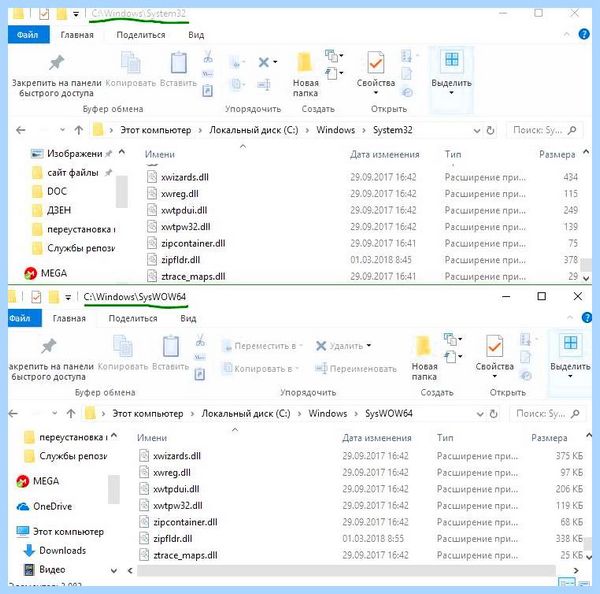Refresh the System32 folder view
600x594 pixels.
tap(490, 131)
